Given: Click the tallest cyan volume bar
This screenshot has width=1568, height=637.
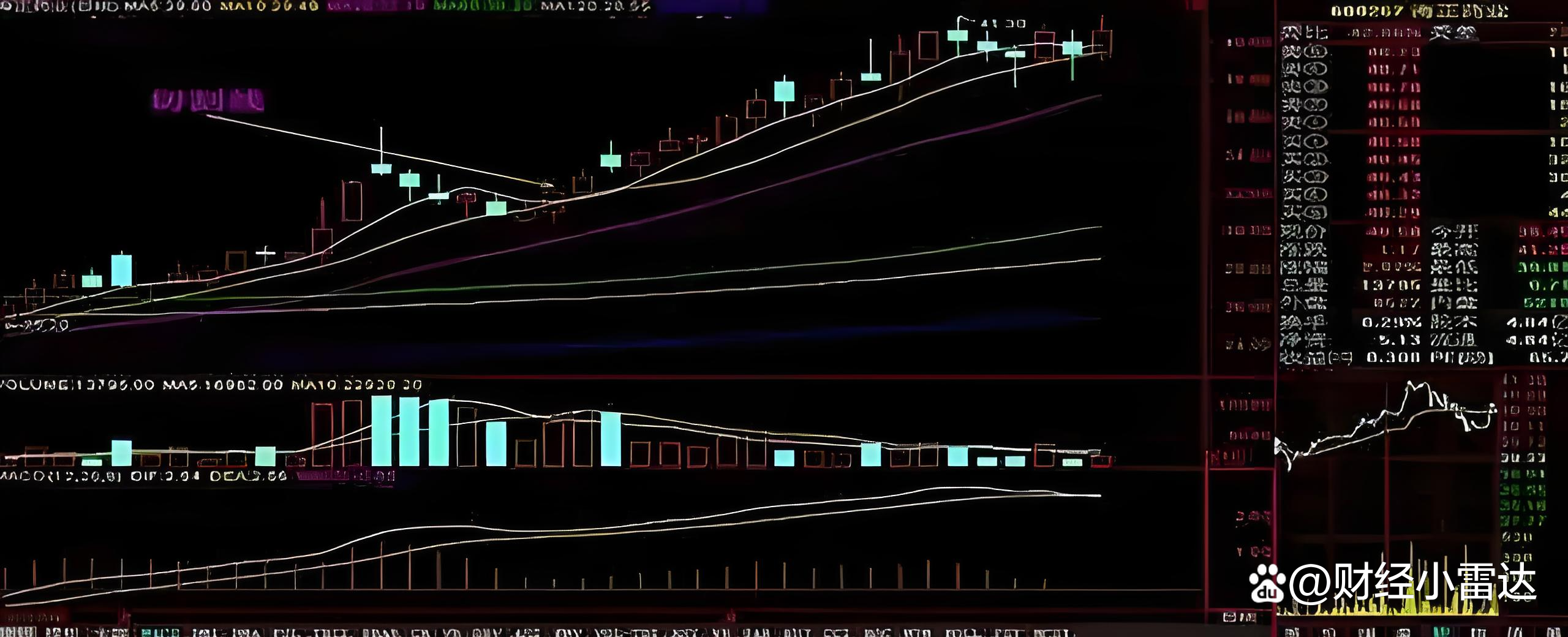Looking at the screenshot, I should (x=381, y=431).
